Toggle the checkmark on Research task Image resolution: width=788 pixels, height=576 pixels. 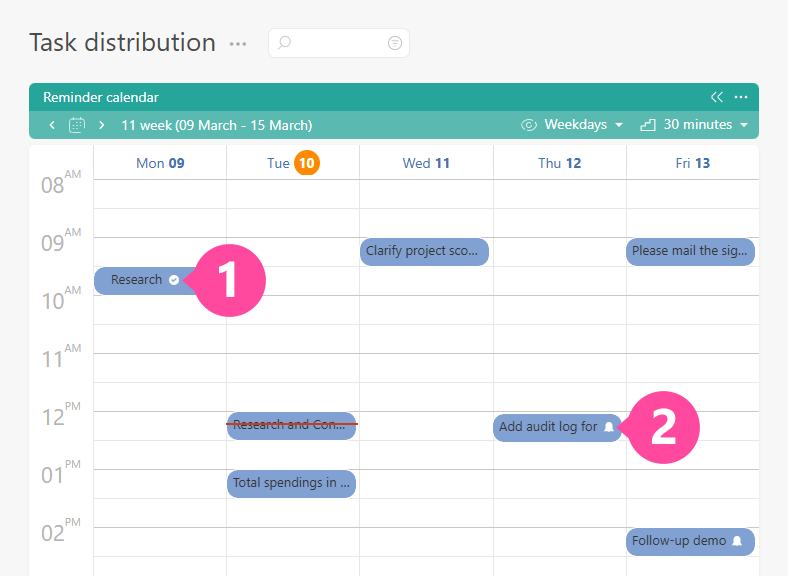pos(174,280)
